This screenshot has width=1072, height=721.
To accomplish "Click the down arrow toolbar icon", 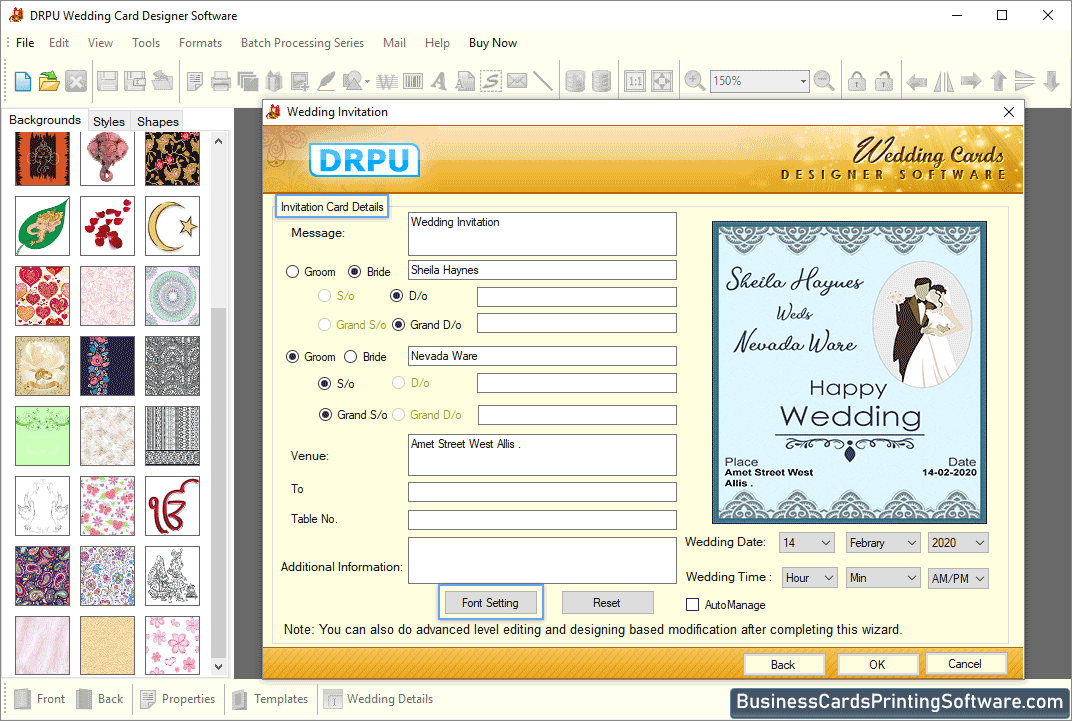I will click(1052, 81).
